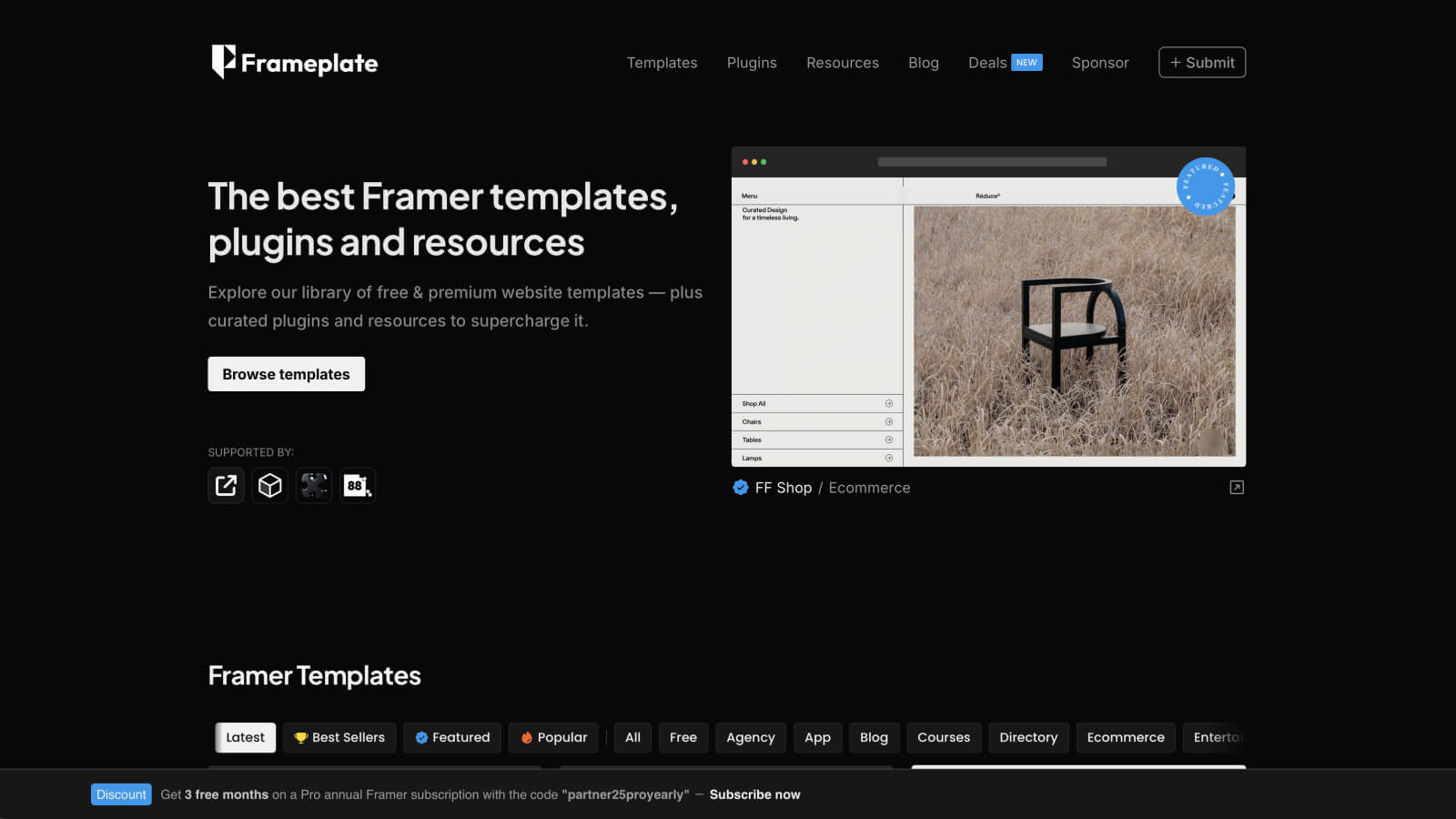The width and height of the screenshot is (1456, 819).
Task: Open the featured FF Shop template preview
Action: [988, 307]
